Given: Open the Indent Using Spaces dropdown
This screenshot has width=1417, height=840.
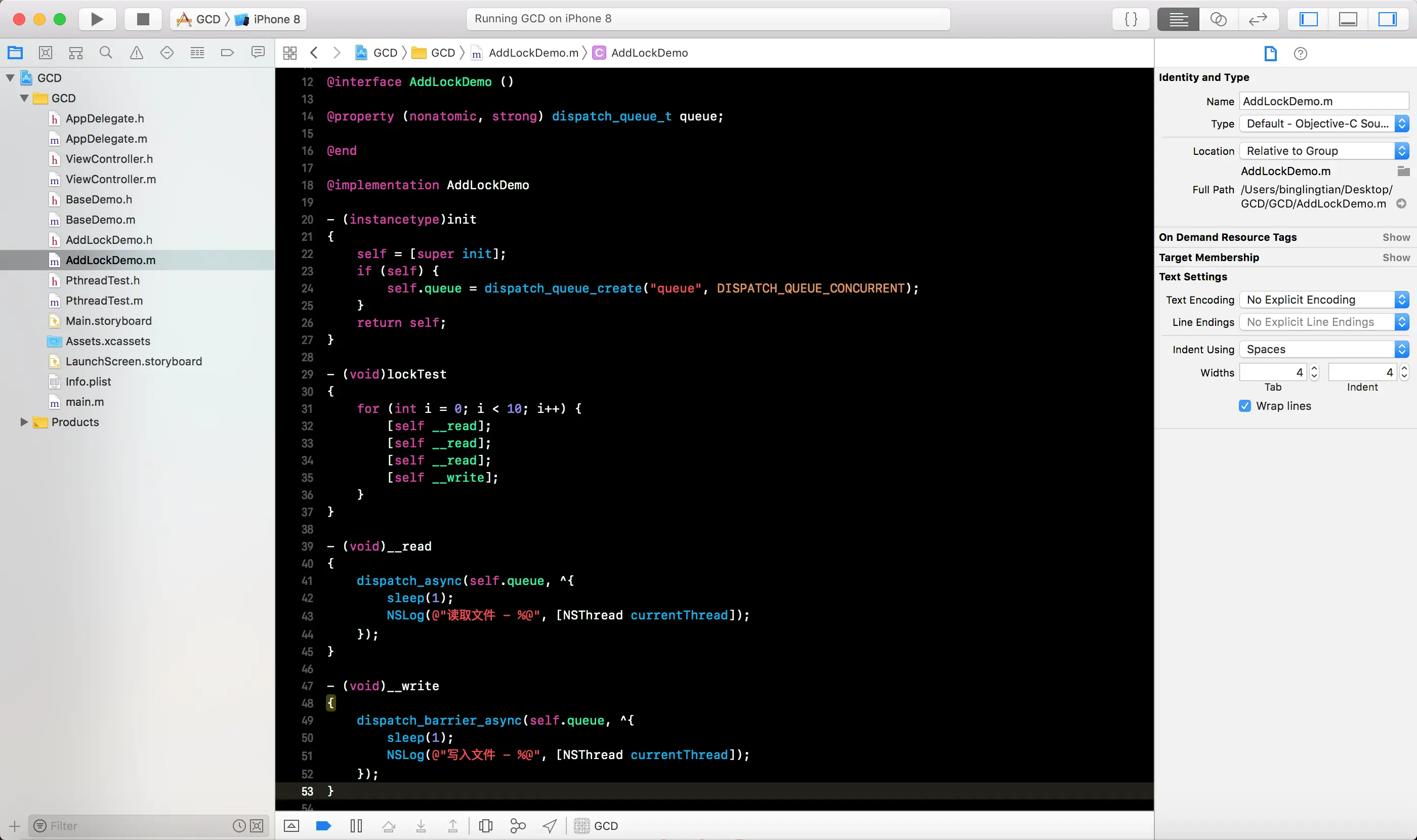Looking at the screenshot, I should (1323, 349).
